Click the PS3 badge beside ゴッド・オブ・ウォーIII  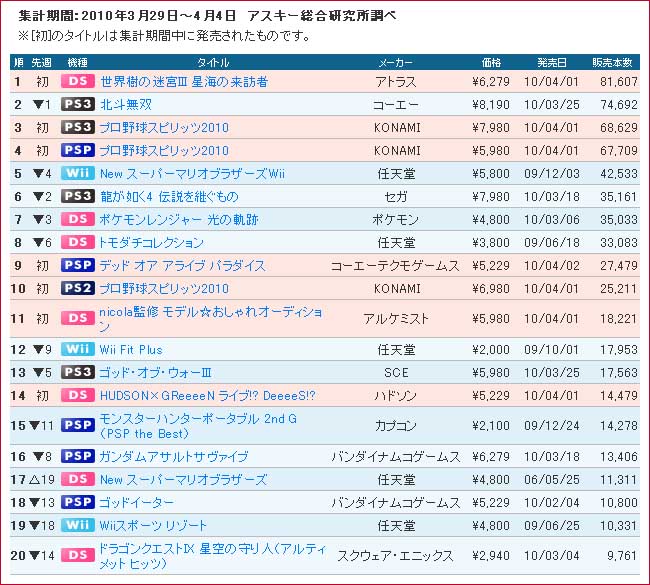(78, 372)
